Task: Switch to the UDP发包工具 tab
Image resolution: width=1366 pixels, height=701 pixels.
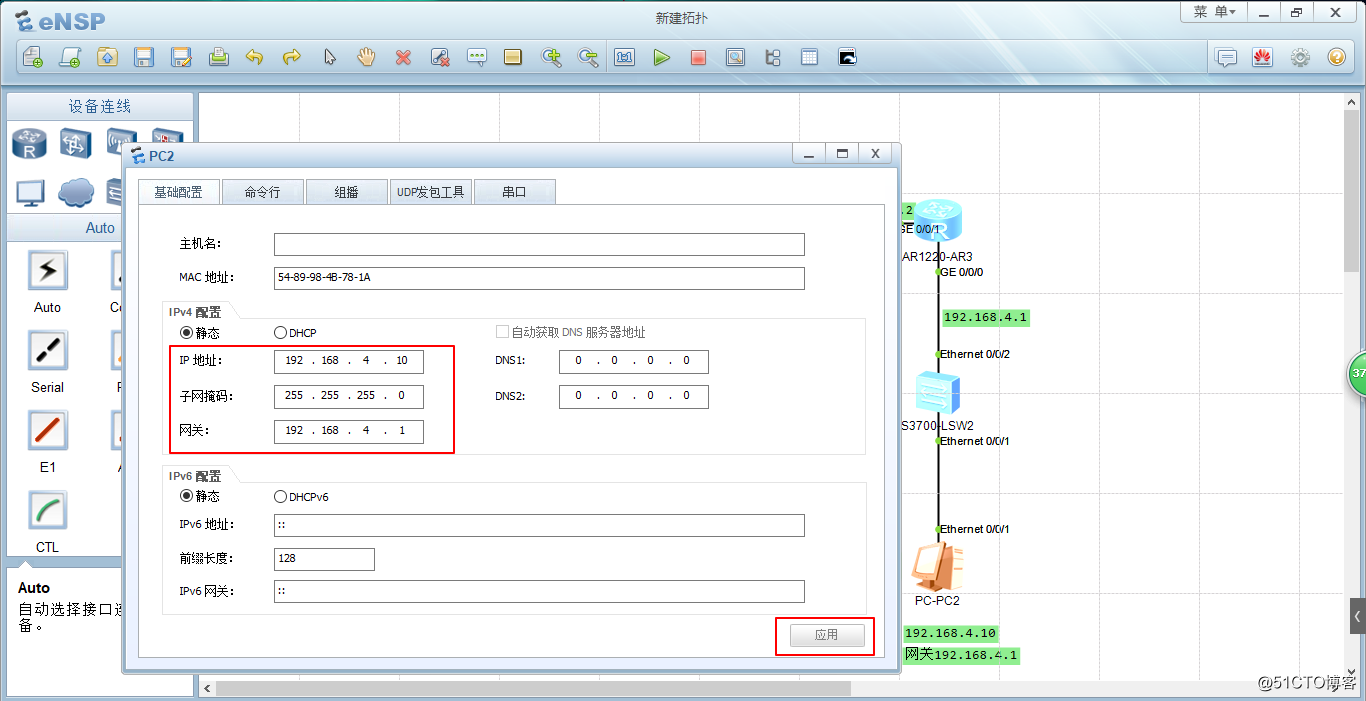Action: [x=430, y=192]
